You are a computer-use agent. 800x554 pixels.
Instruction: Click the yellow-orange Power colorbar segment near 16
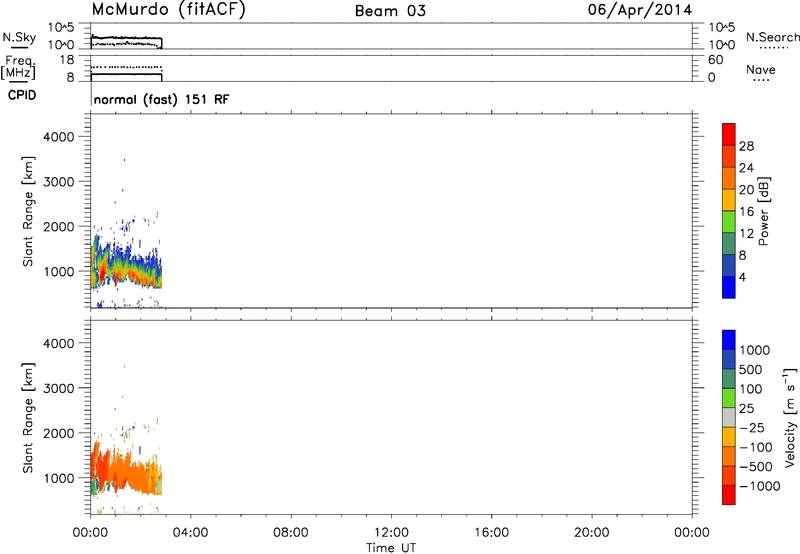click(x=729, y=199)
